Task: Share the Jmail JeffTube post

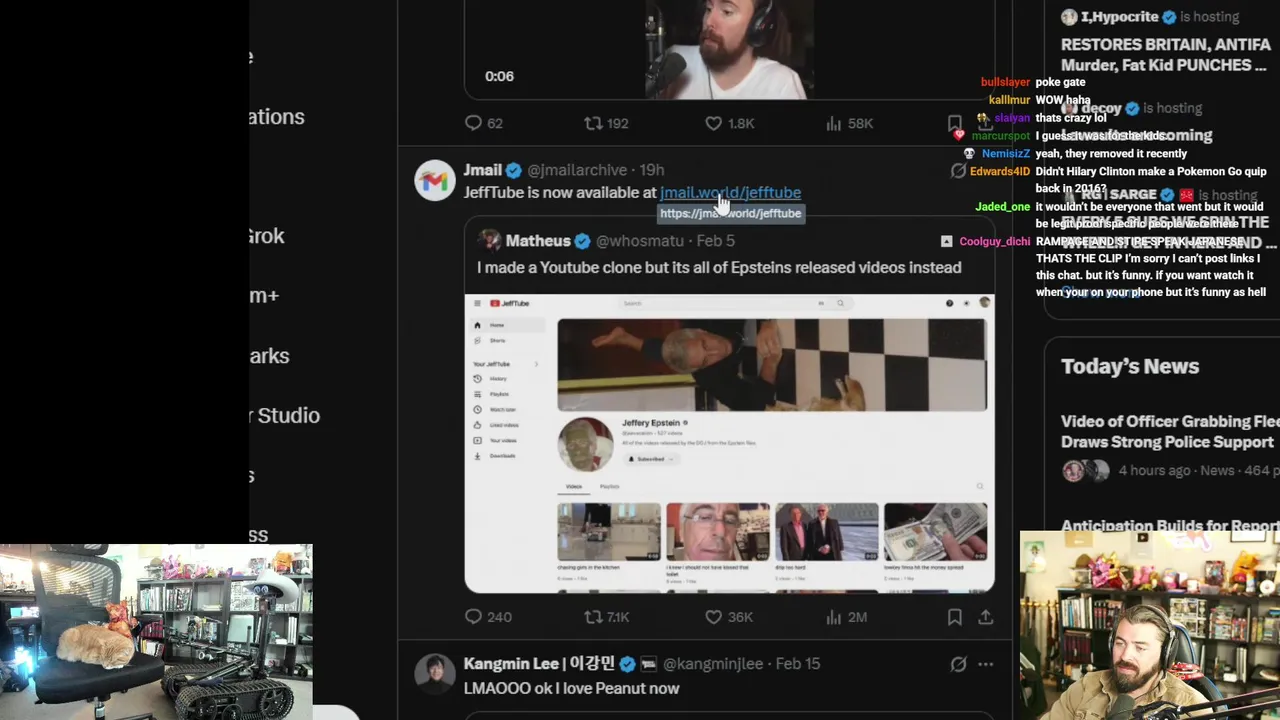Action: click(985, 617)
